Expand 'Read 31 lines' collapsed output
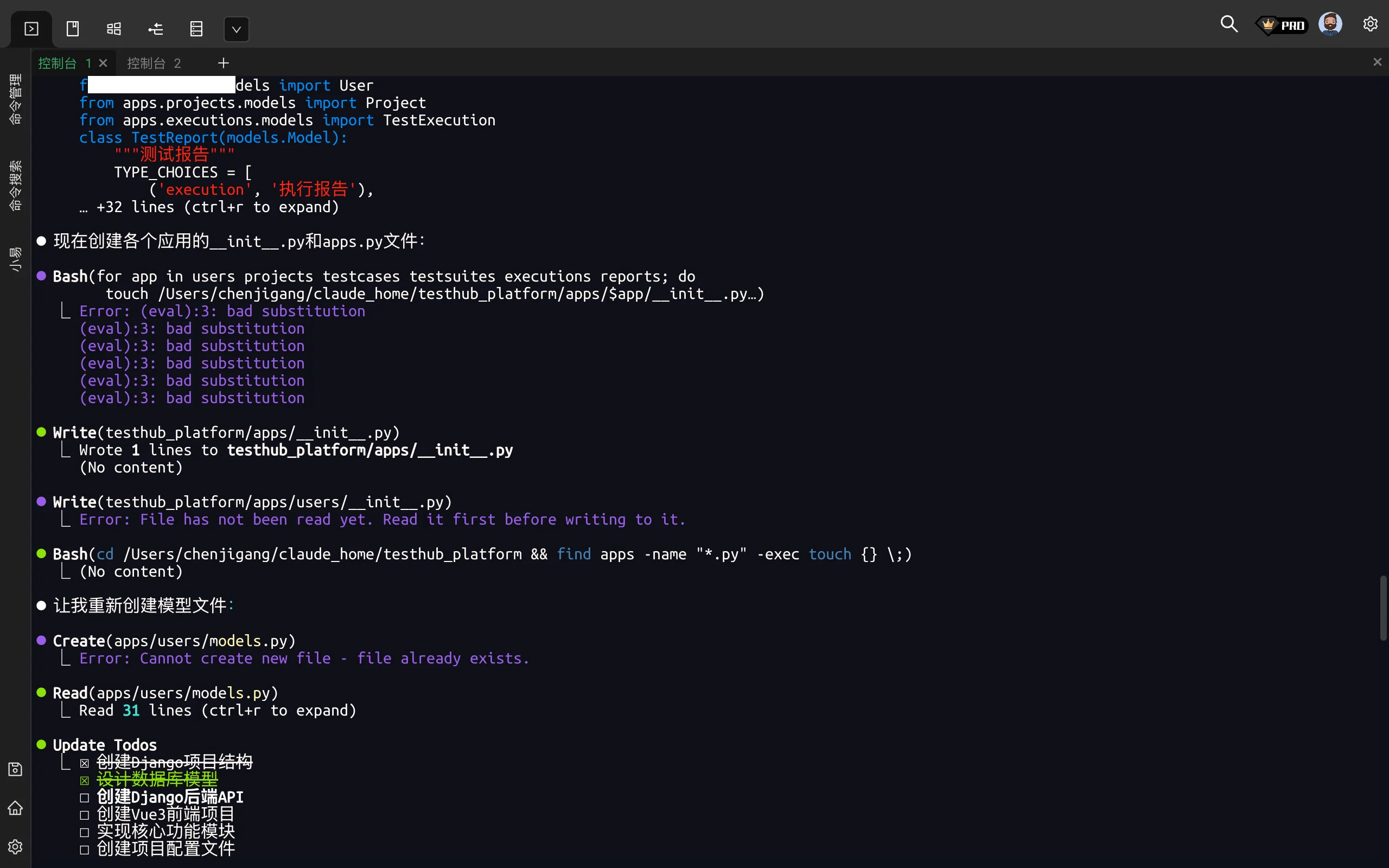The width and height of the screenshot is (1389, 868). point(217,711)
